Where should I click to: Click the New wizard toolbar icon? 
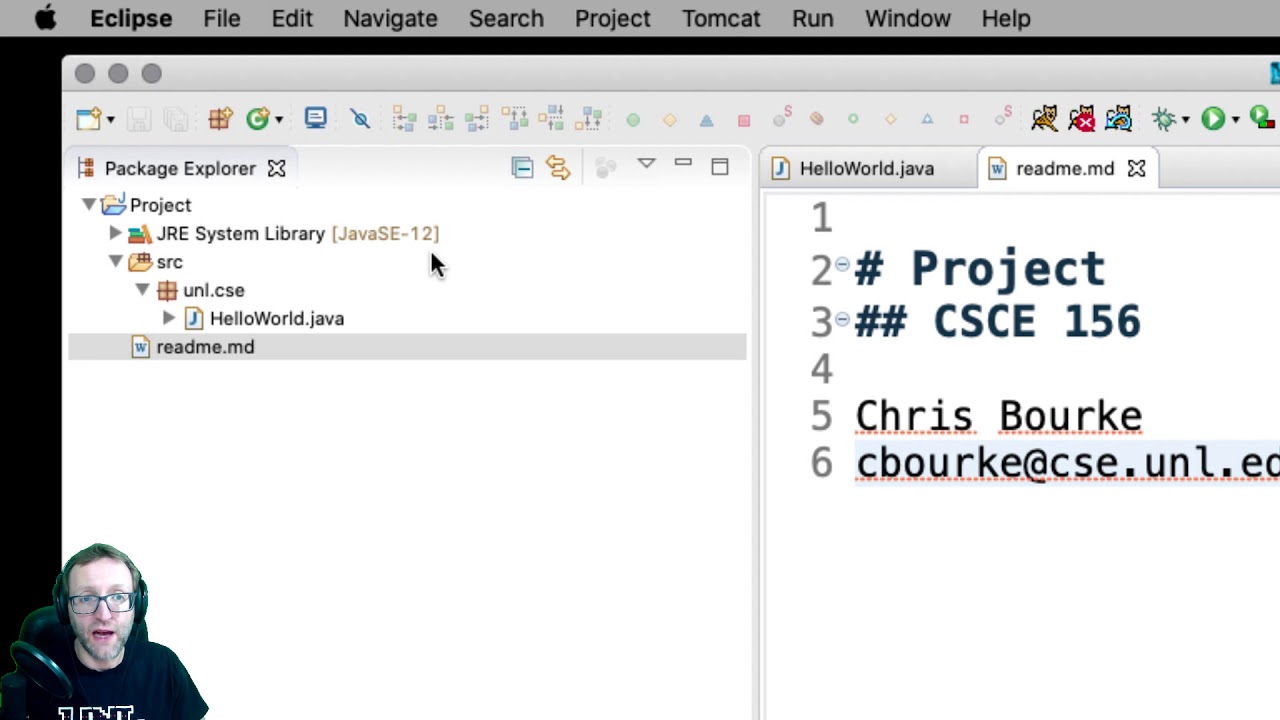pos(87,119)
